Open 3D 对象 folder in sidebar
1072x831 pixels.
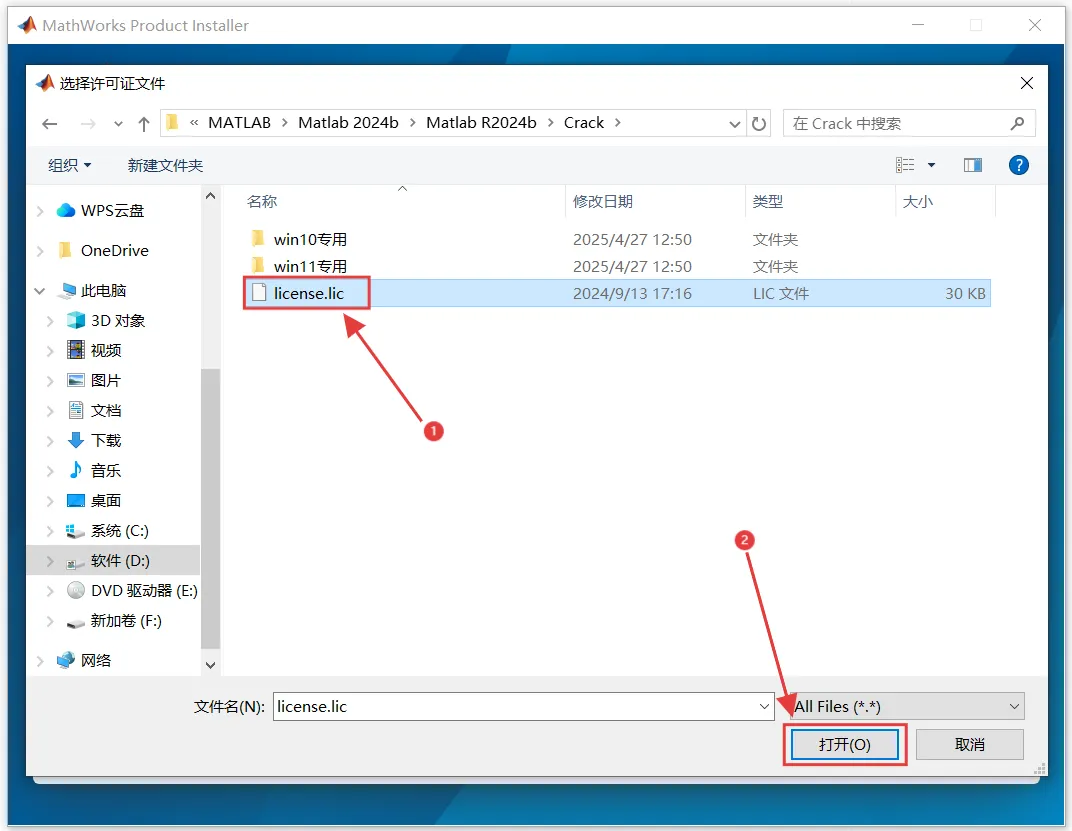click(x=118, y=321)
